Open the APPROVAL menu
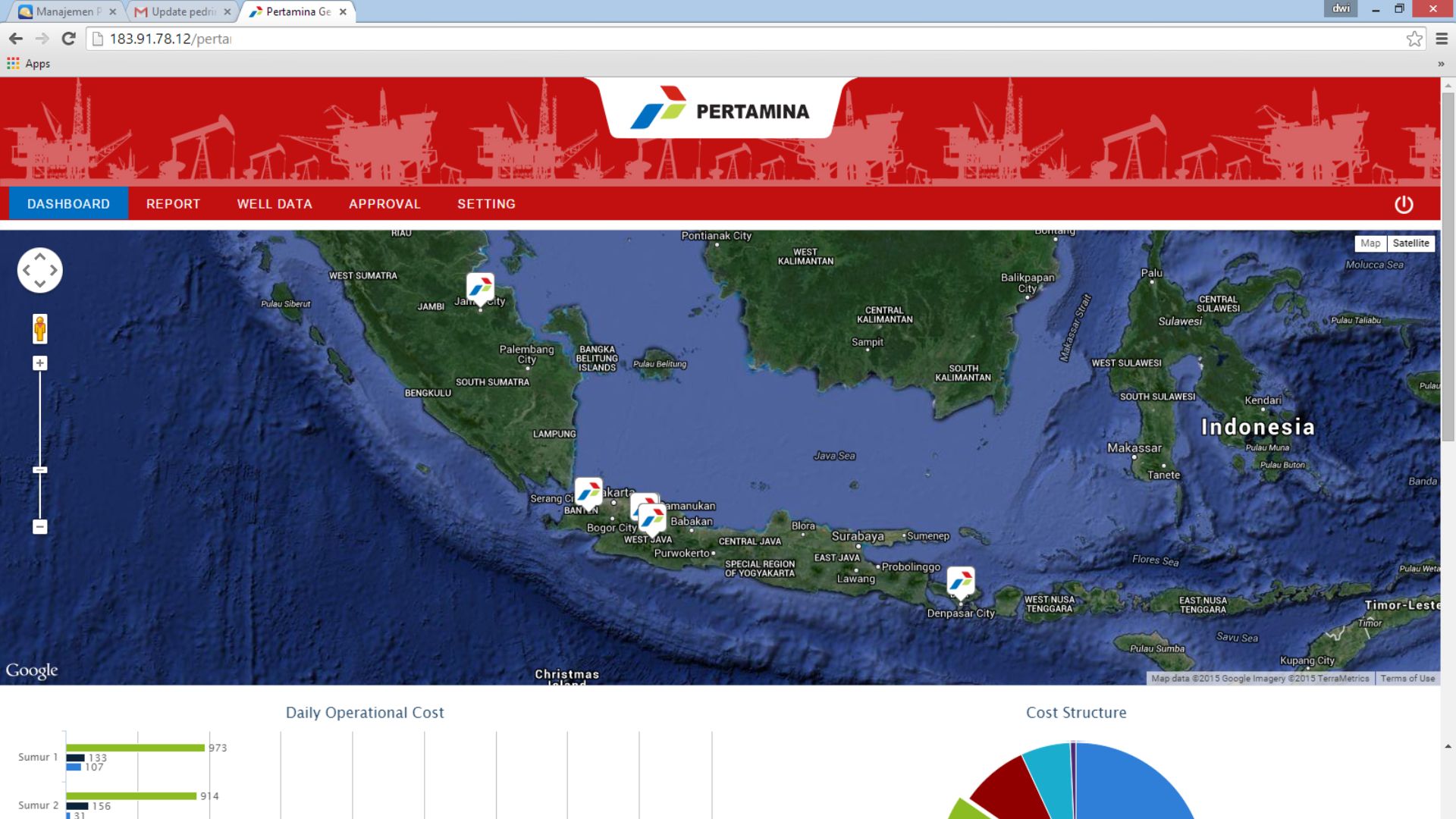This screenshot has width=1456, height=819. tap(384, 204)
